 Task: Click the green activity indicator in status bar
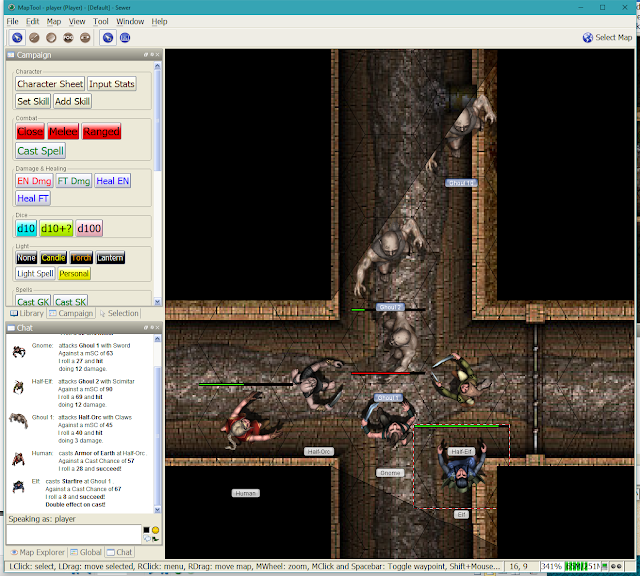(605, 566)
